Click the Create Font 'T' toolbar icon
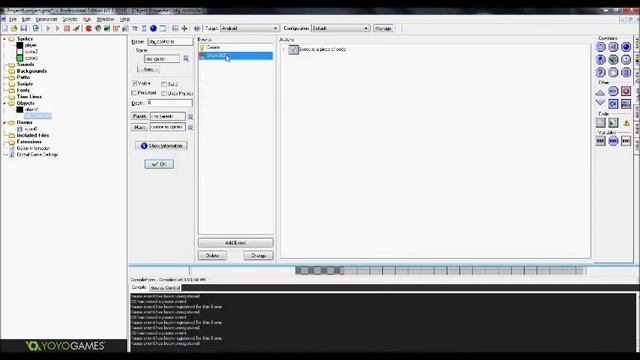Screen dimensions: 640x360 (x=135, y=28)
